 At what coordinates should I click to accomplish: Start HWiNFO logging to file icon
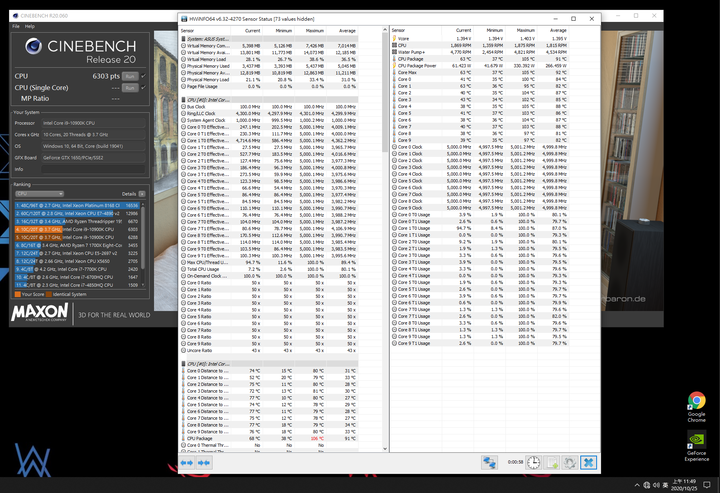(x=551, y=462)
